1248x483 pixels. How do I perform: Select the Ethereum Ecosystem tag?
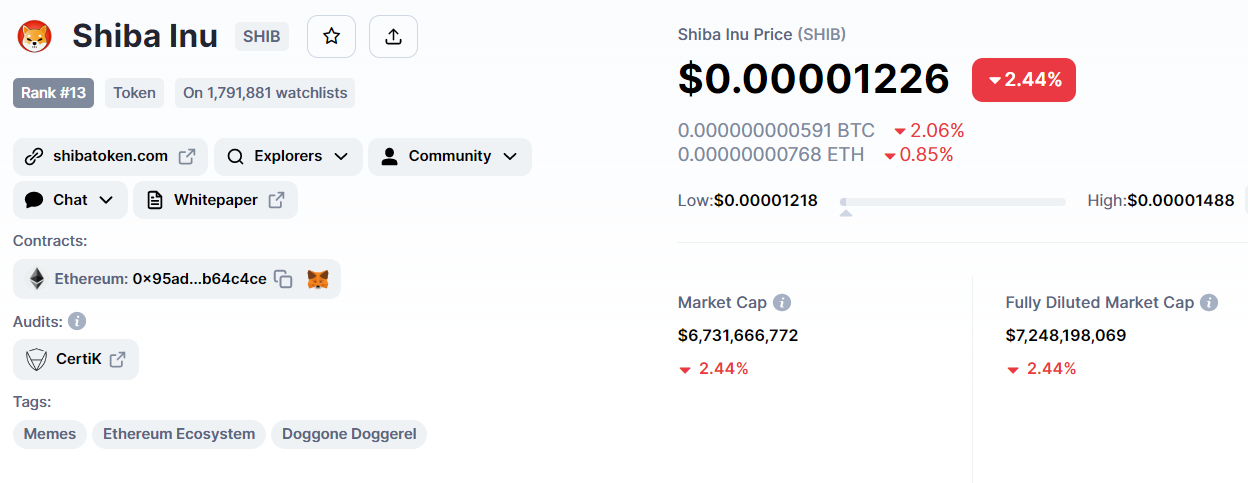pyautogui.click(x=179, y=434)
